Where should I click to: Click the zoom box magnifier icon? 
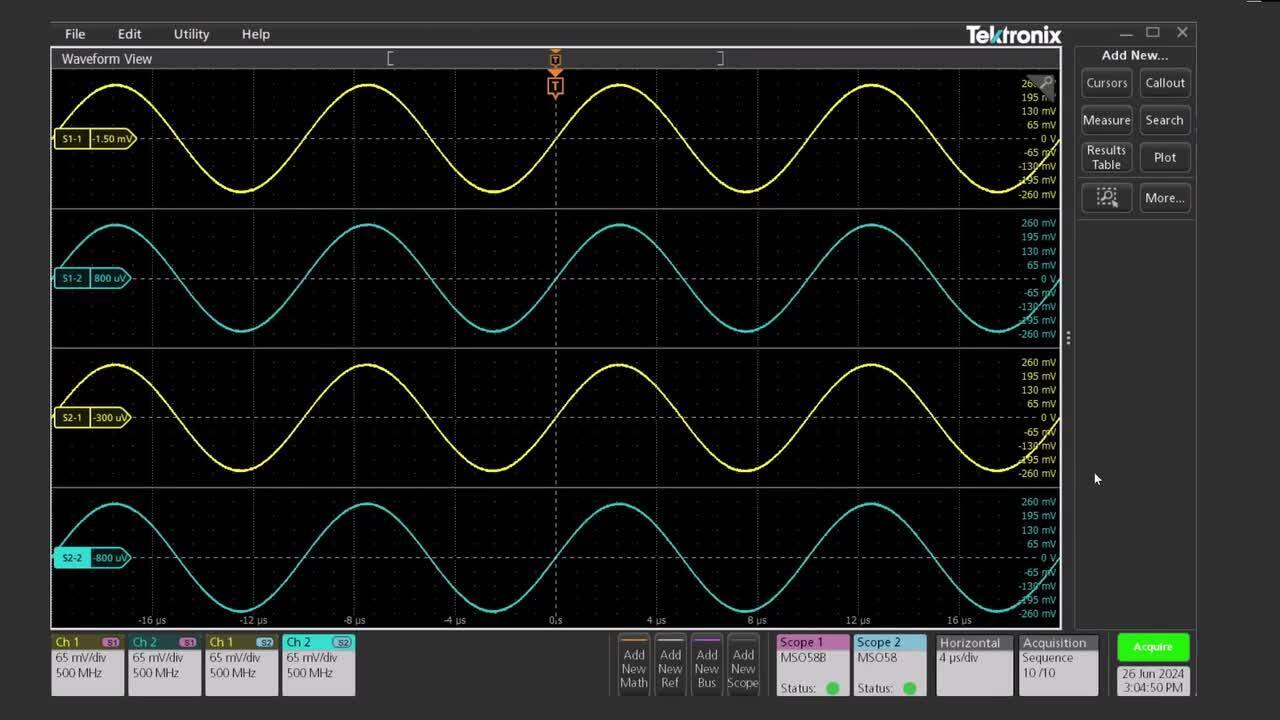pos(1106,197)
